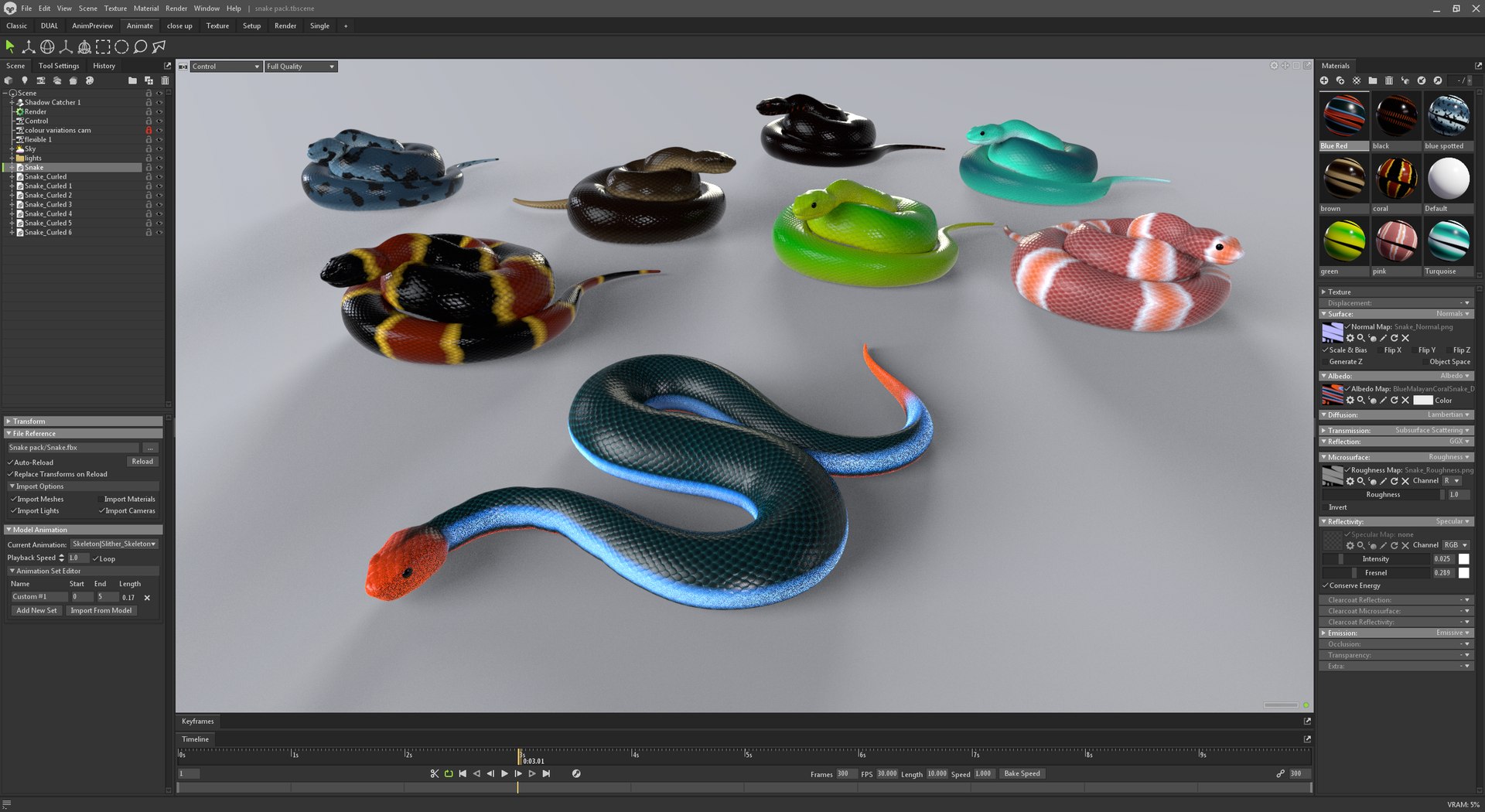Duplicate the selected material
This screenshot has width=1485, height=812.
(1340, 80)
